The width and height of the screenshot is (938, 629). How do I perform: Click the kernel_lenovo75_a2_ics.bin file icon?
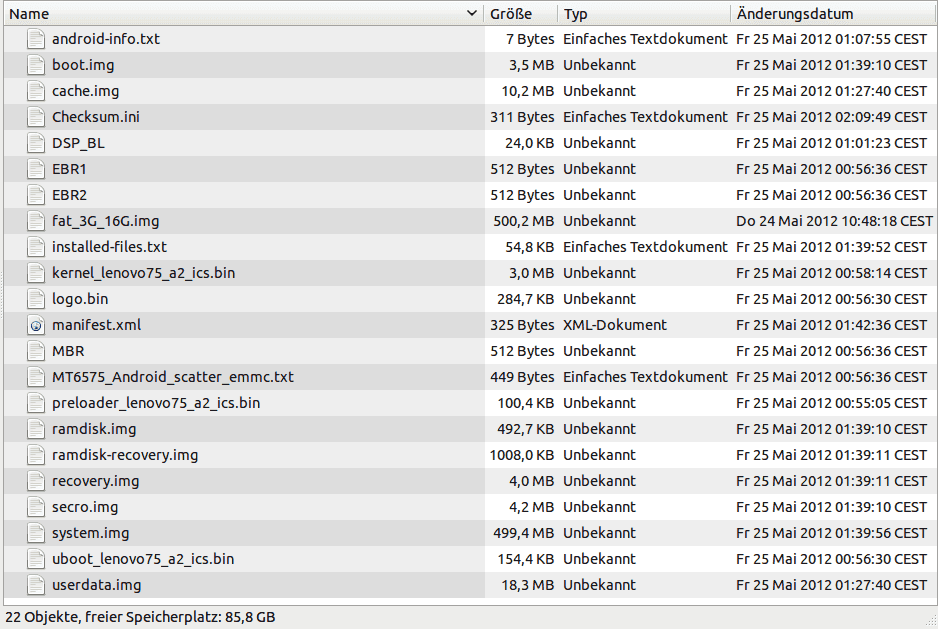click(36, 273)
